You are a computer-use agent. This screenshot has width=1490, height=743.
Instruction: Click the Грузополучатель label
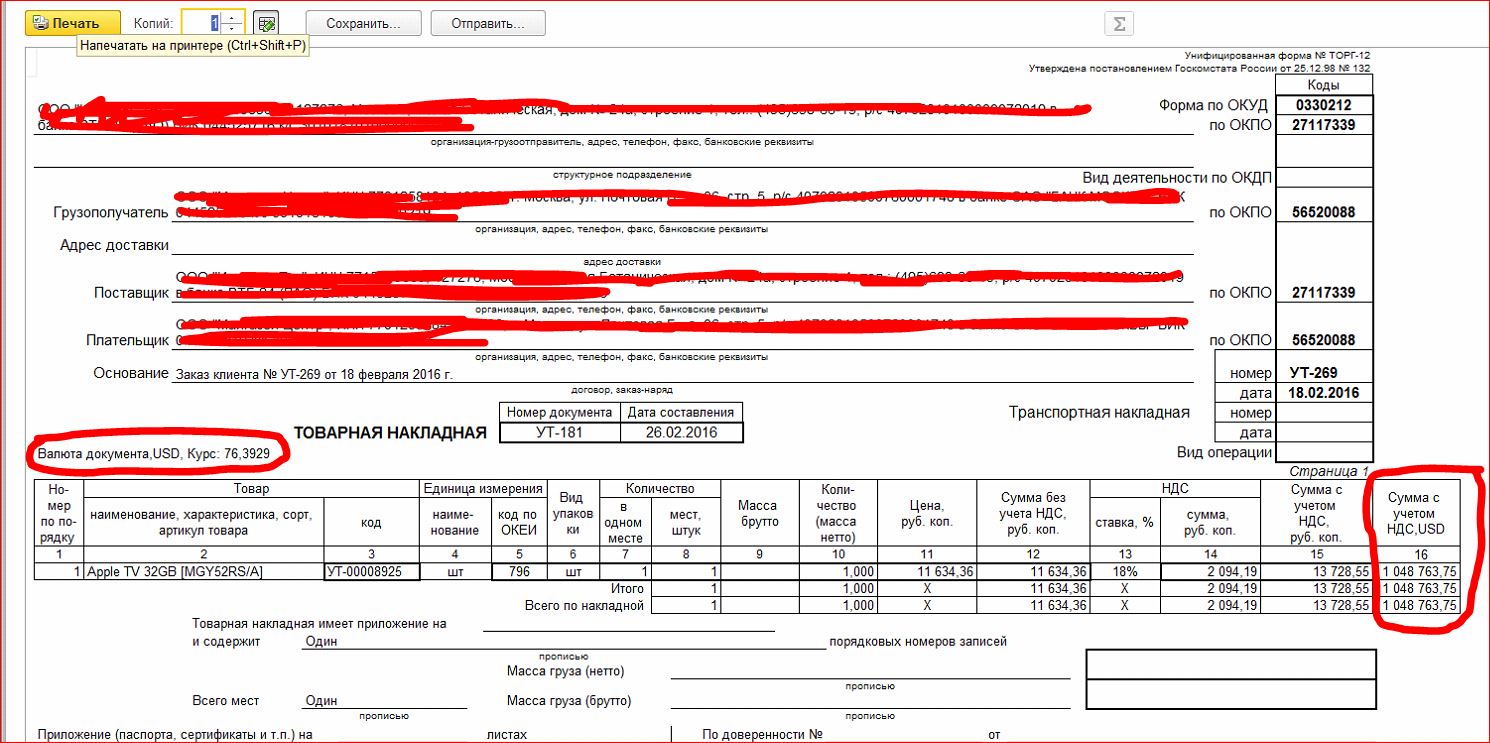click(111, 213)
